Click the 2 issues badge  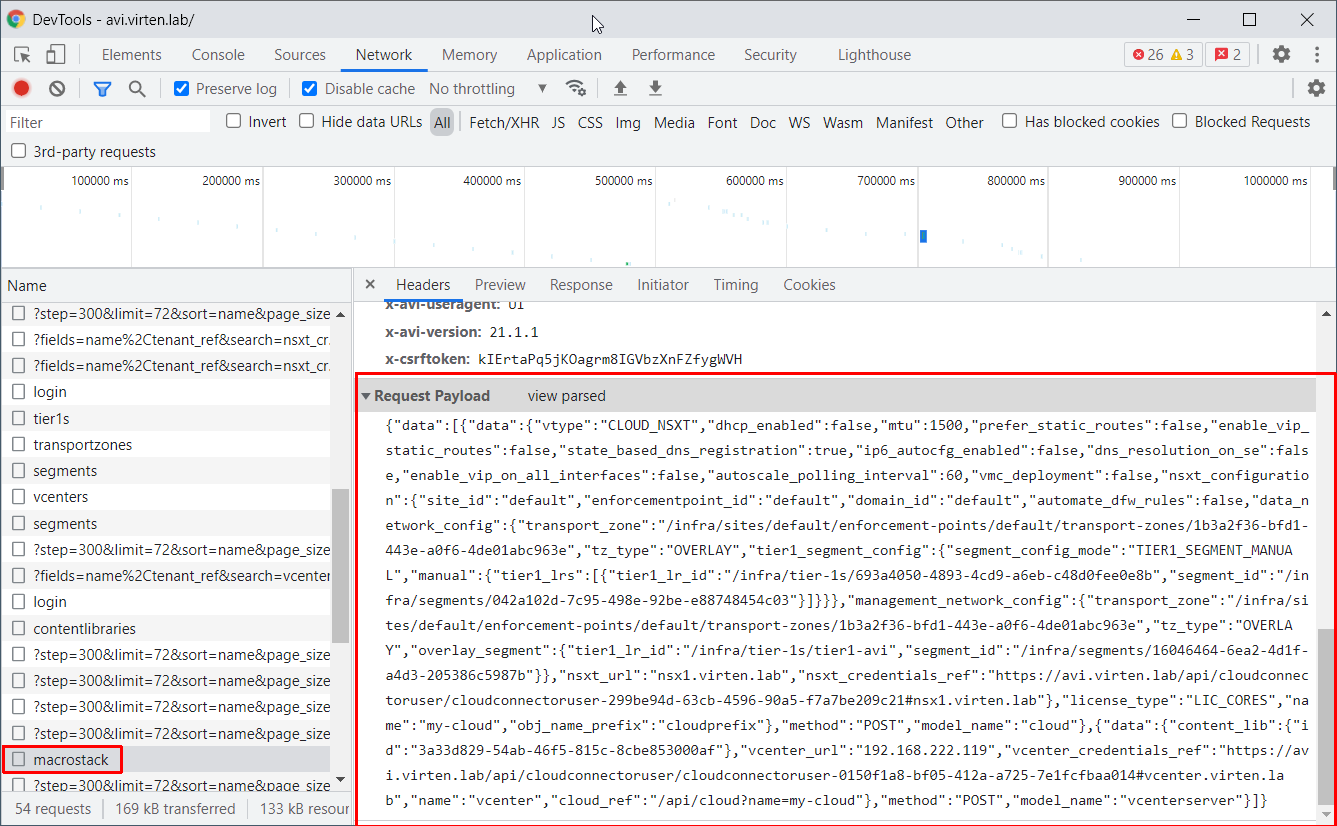(x=1228, y=55)
